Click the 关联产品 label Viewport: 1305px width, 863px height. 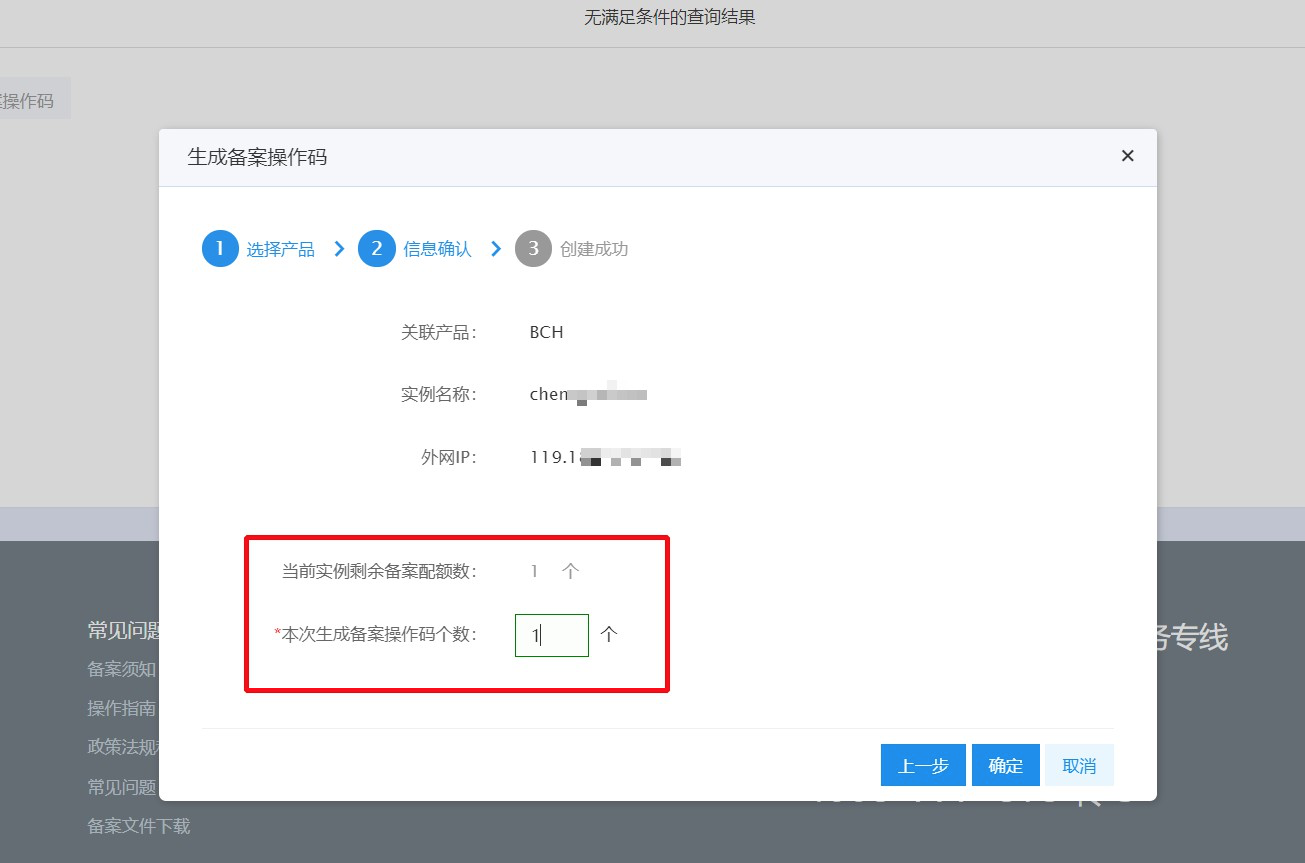coord(439,333)
